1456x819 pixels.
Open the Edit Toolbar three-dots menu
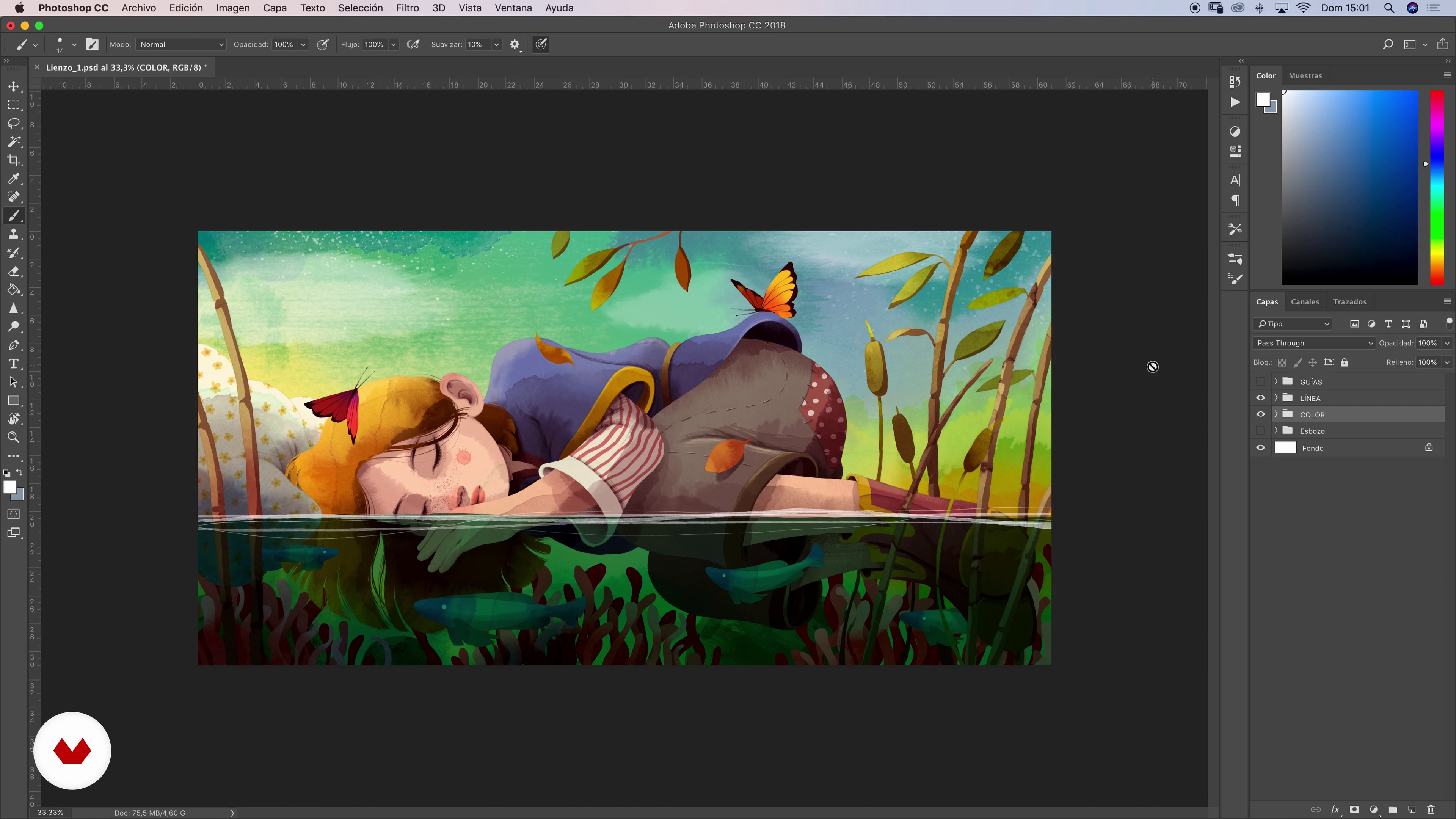(x=14, y=455)
